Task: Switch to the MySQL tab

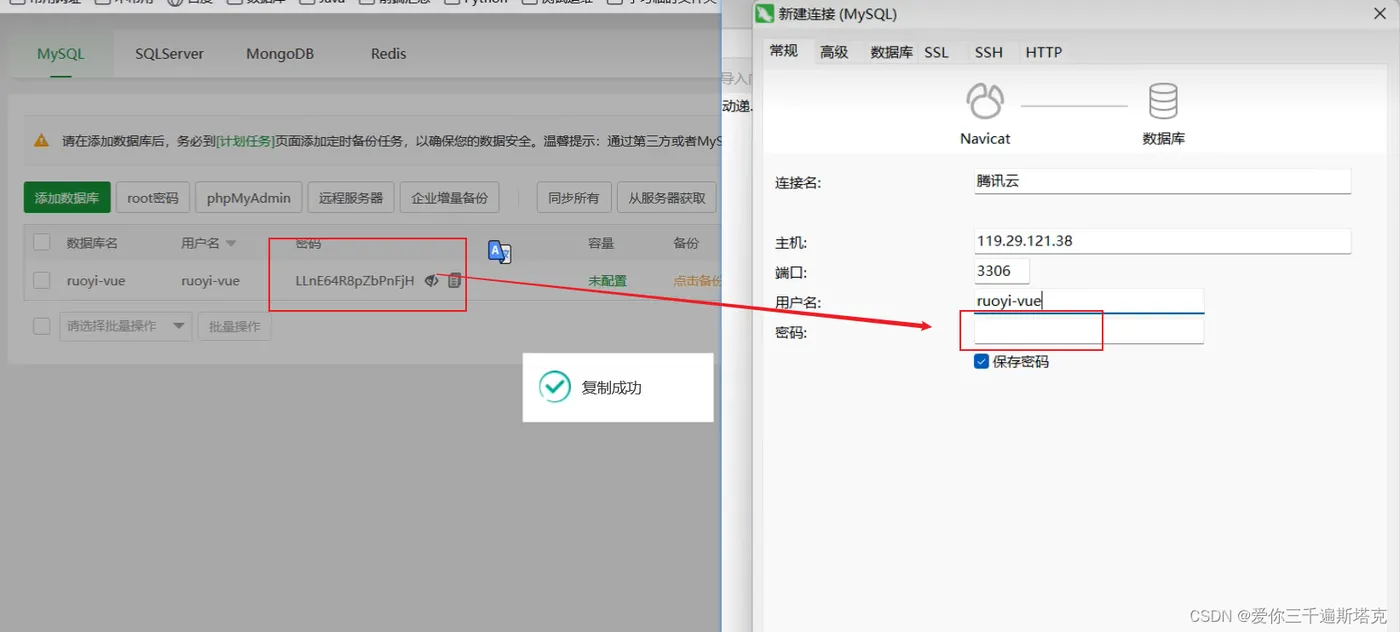Action: click(x=61, y=54)
